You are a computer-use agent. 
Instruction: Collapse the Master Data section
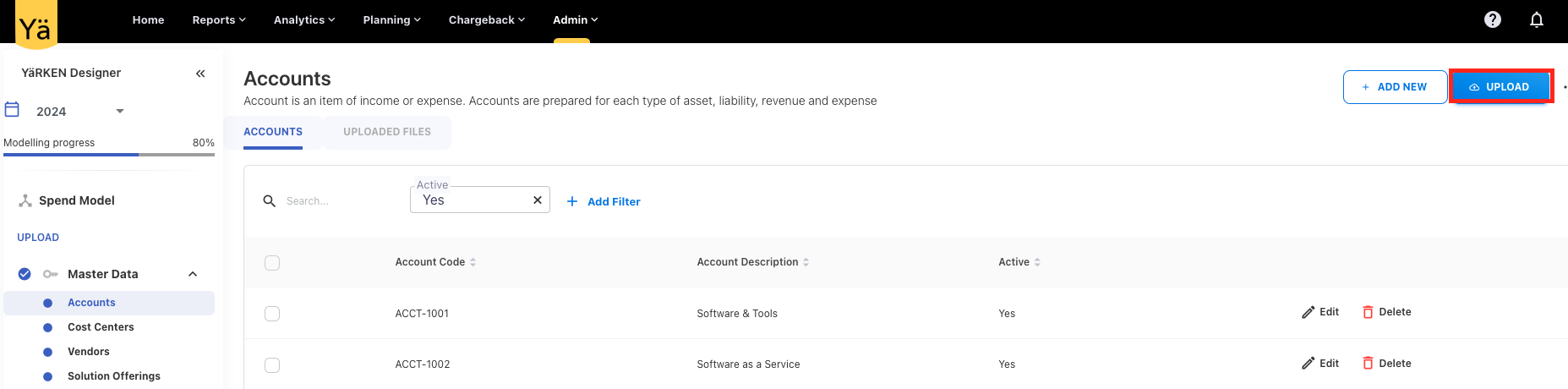point(193,274)
